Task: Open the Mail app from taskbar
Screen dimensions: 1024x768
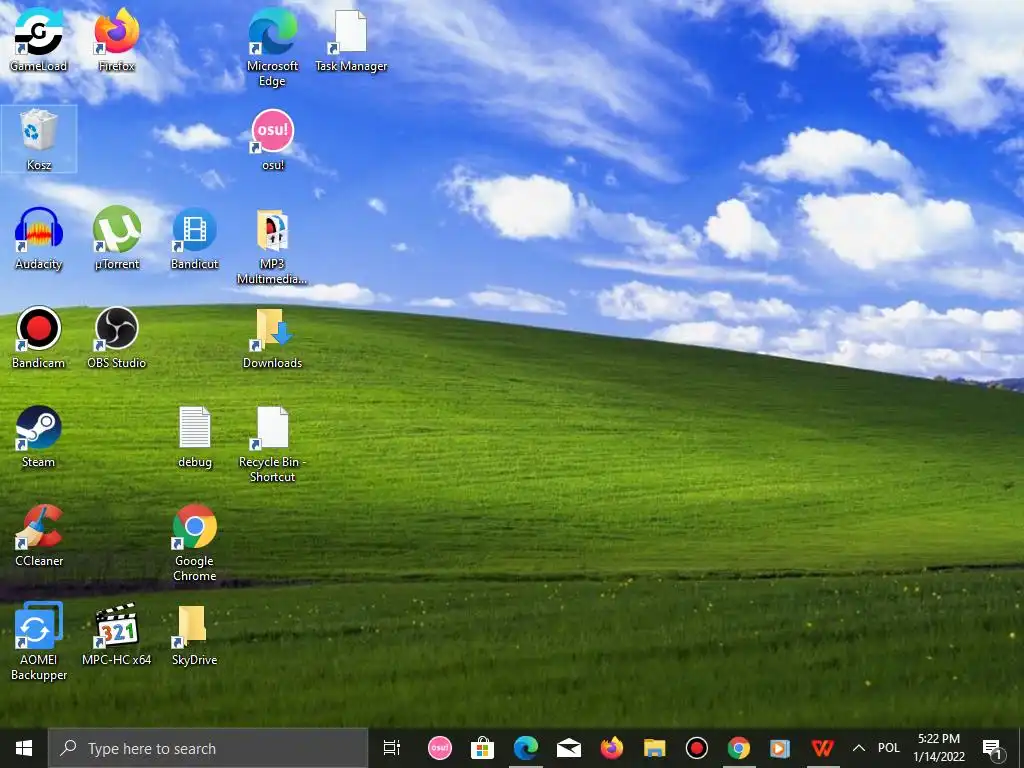Action: click(569, 748)
